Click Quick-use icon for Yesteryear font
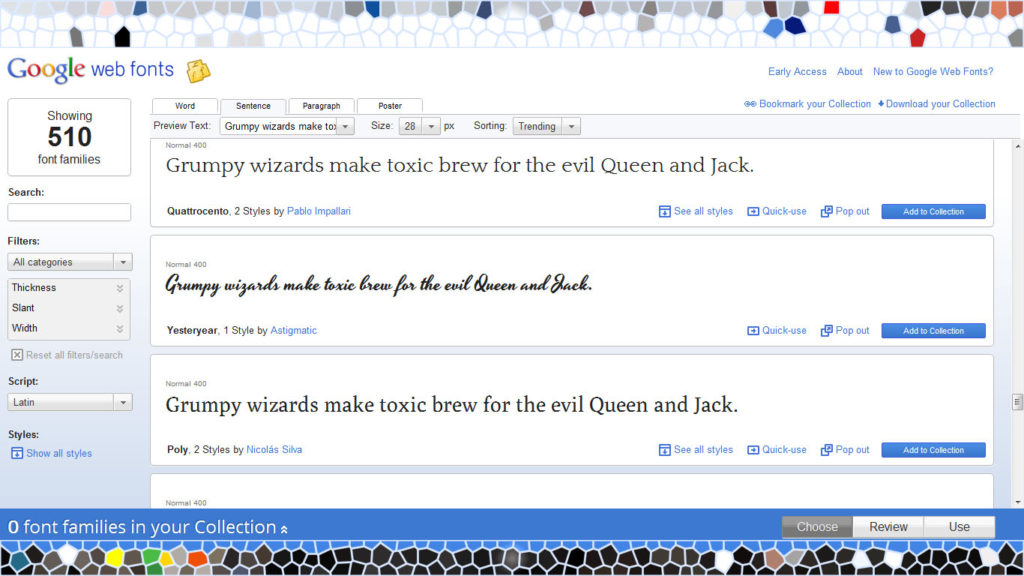Screen dimensions: 1024x576 coord(753,331)
